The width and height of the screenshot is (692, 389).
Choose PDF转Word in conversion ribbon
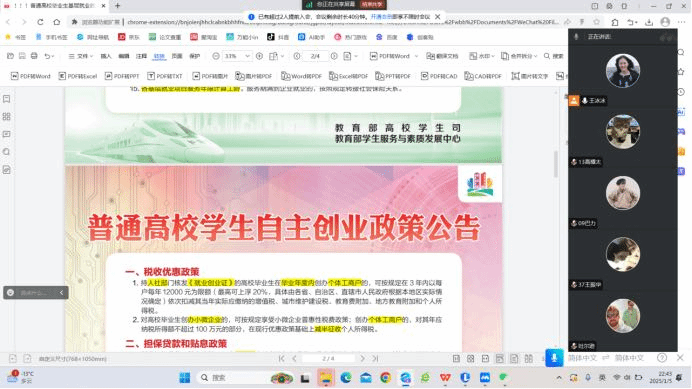click(30, 76)
